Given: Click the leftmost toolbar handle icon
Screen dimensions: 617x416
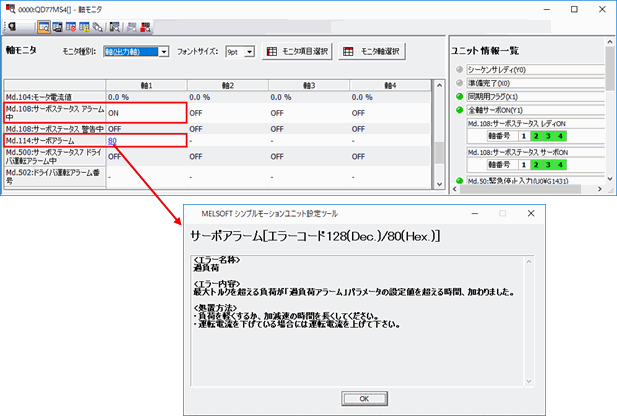Looking at the screenshot, I should tap(11, 27).
